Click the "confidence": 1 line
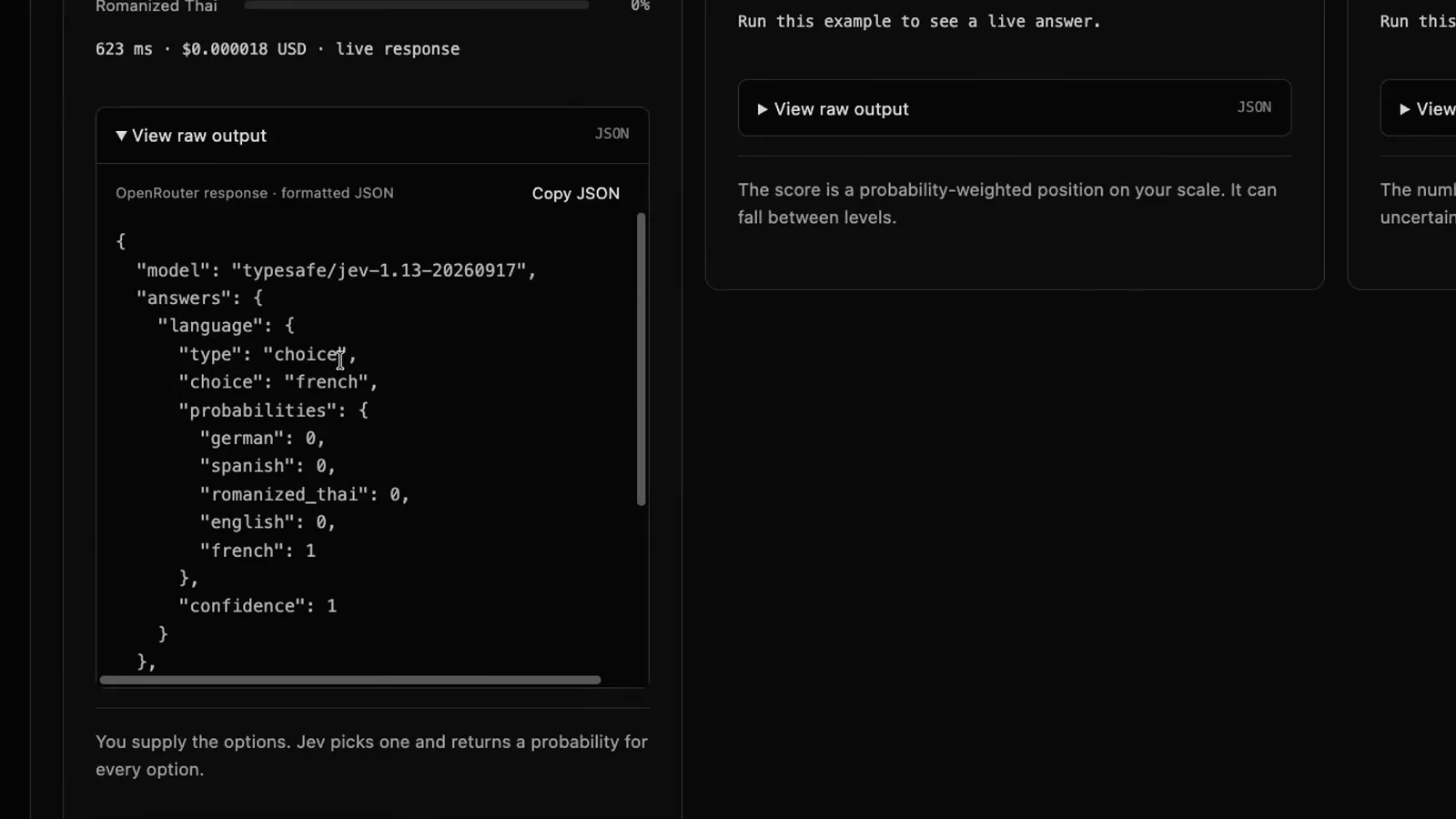Screen dimensions: 1456x819 click(258, 606)
